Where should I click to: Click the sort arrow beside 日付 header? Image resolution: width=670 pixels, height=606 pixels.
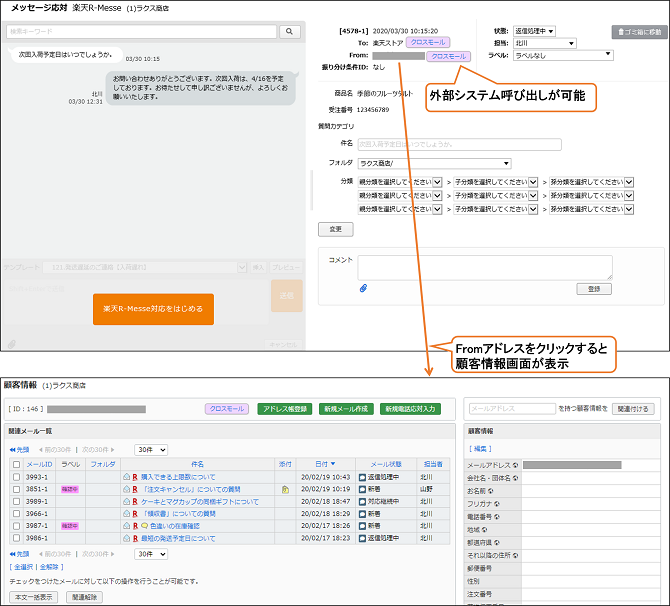pyautogui.click(x=333, y=464)
